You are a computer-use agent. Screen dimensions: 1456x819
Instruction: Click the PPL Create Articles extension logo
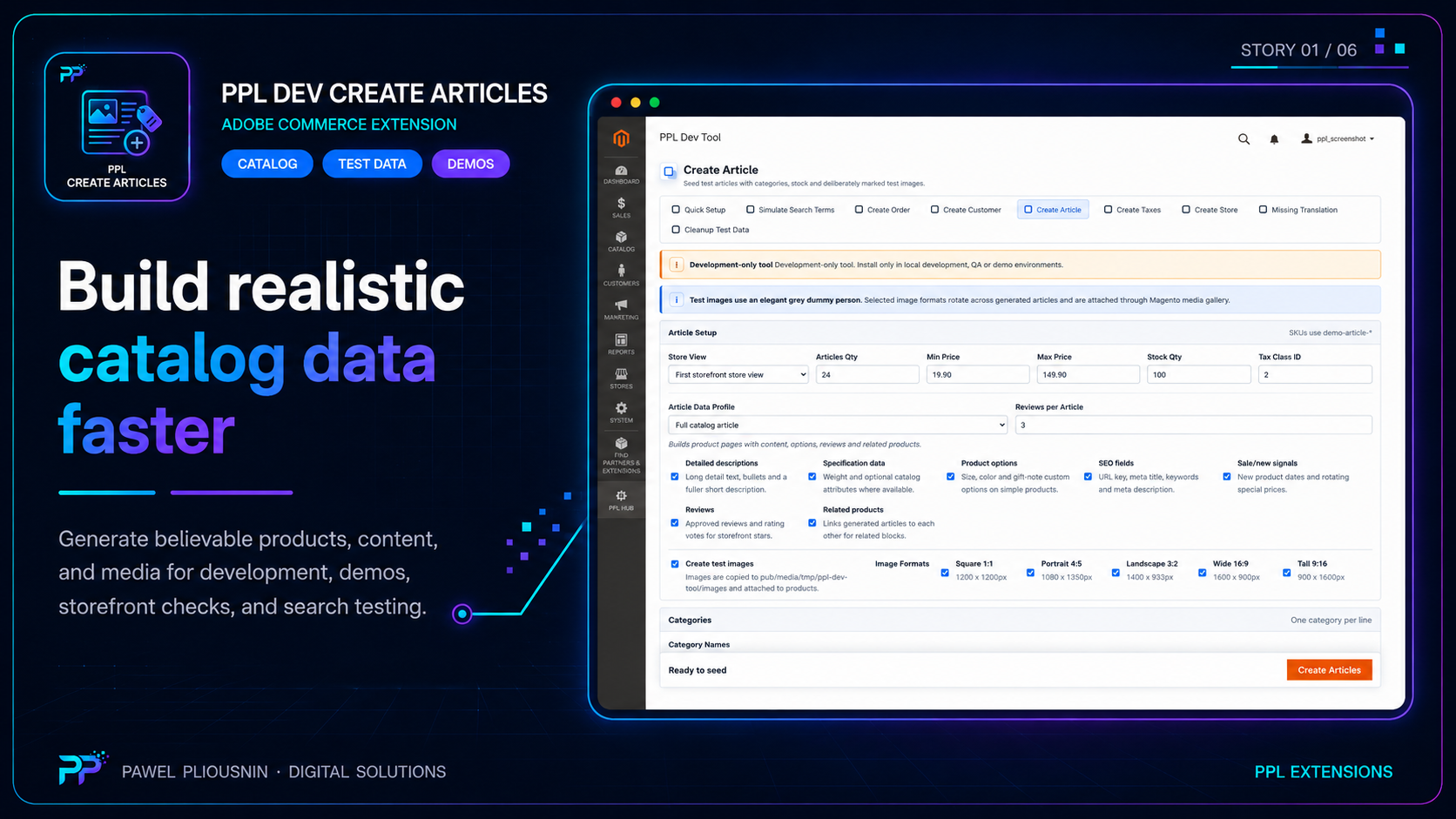point(118,127)
